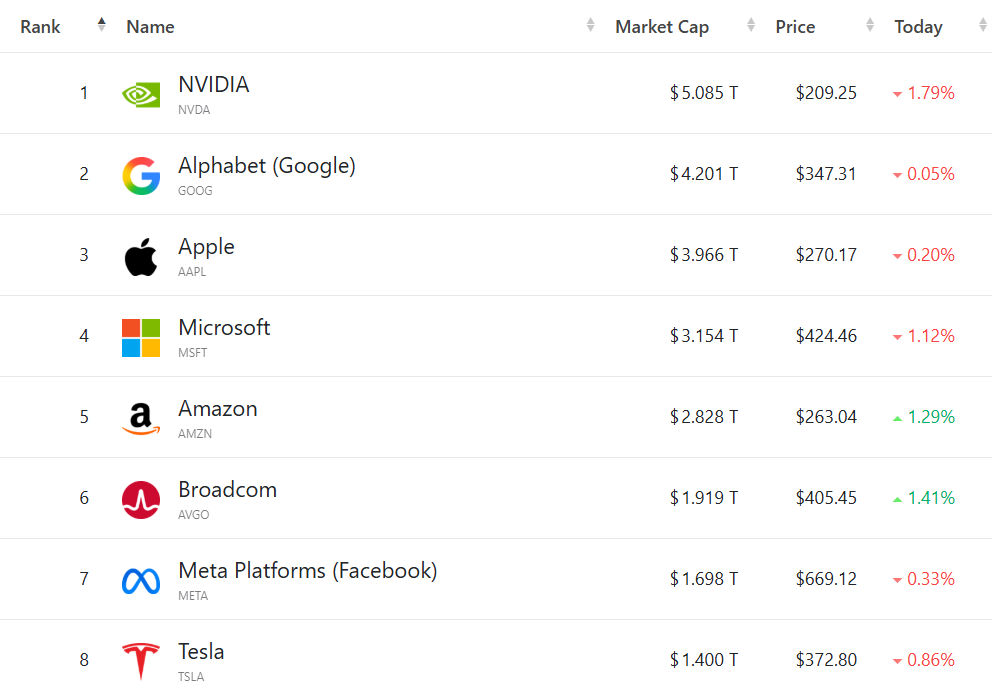Open the Alphabet (Google) company link
This screenshot has height=699, width=992.
tap(267, 165)
